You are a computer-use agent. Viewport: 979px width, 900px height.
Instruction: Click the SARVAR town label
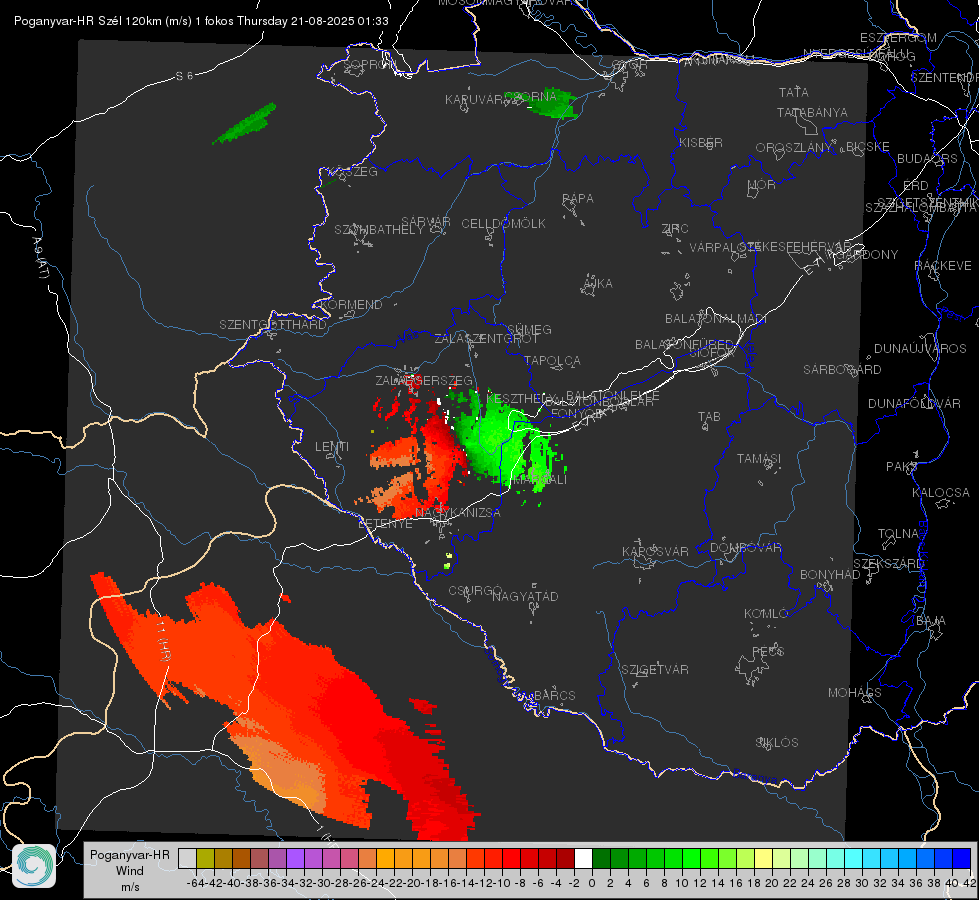pyautogui.click(x=426, y=222)
